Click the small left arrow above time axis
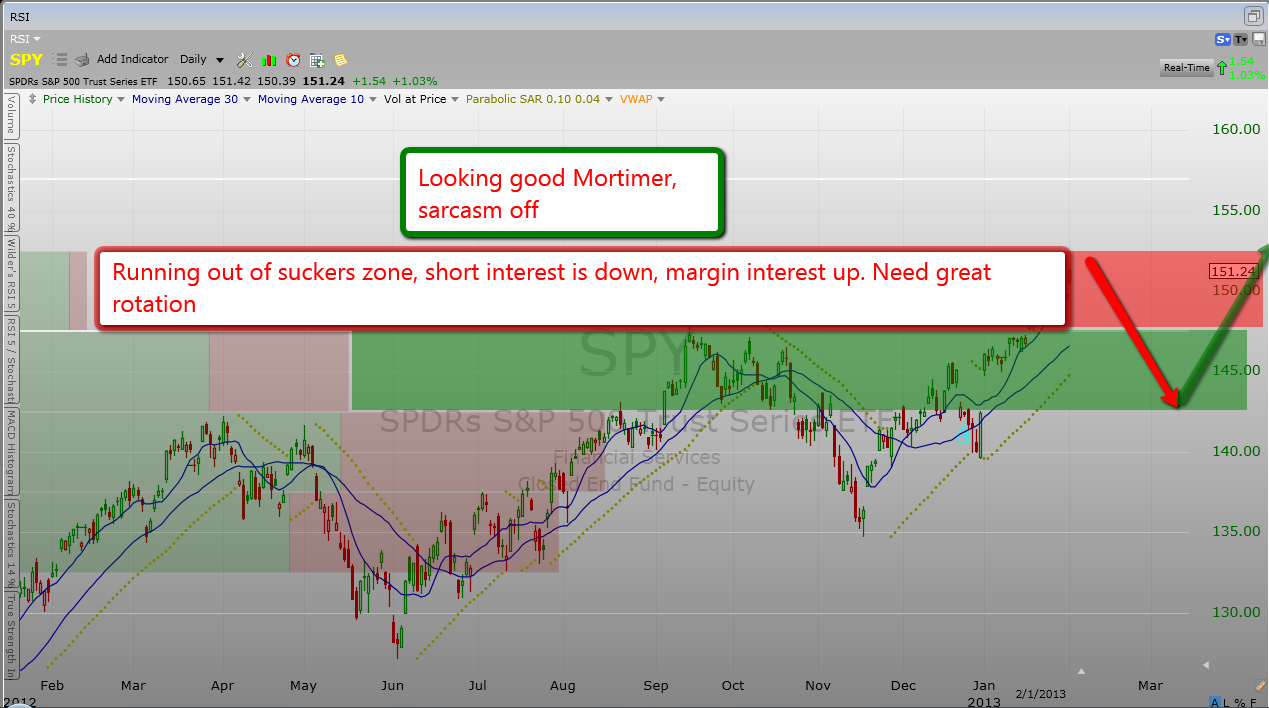1269x708 pixels. click(x=1206, y=665)
